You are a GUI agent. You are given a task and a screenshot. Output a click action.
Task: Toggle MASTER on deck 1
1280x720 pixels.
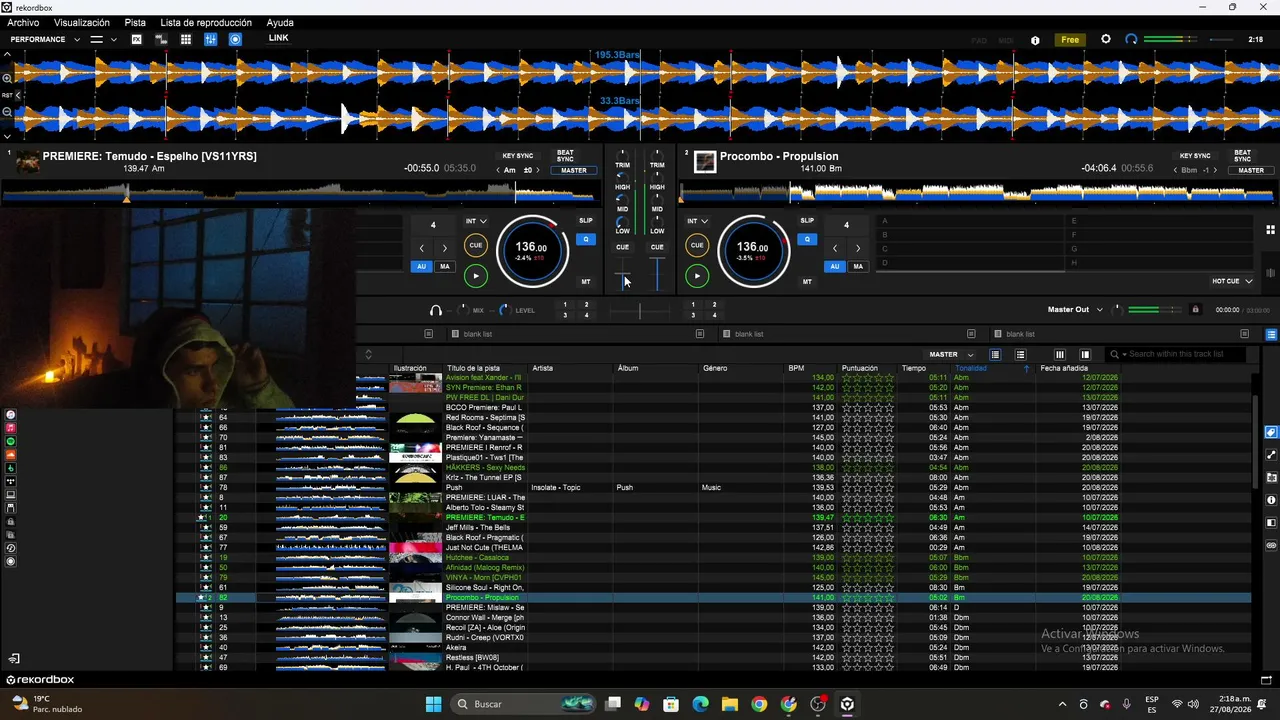click(574, 170)
